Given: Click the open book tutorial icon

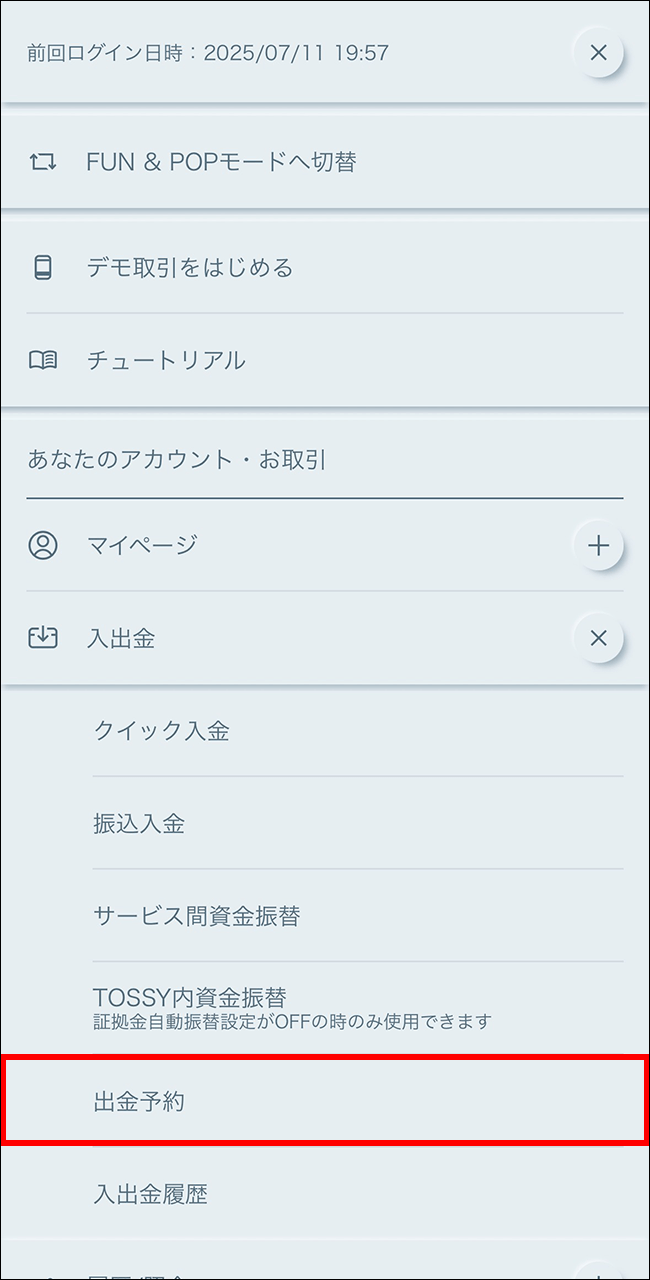Looking at the screenshot, I should 43,361.
